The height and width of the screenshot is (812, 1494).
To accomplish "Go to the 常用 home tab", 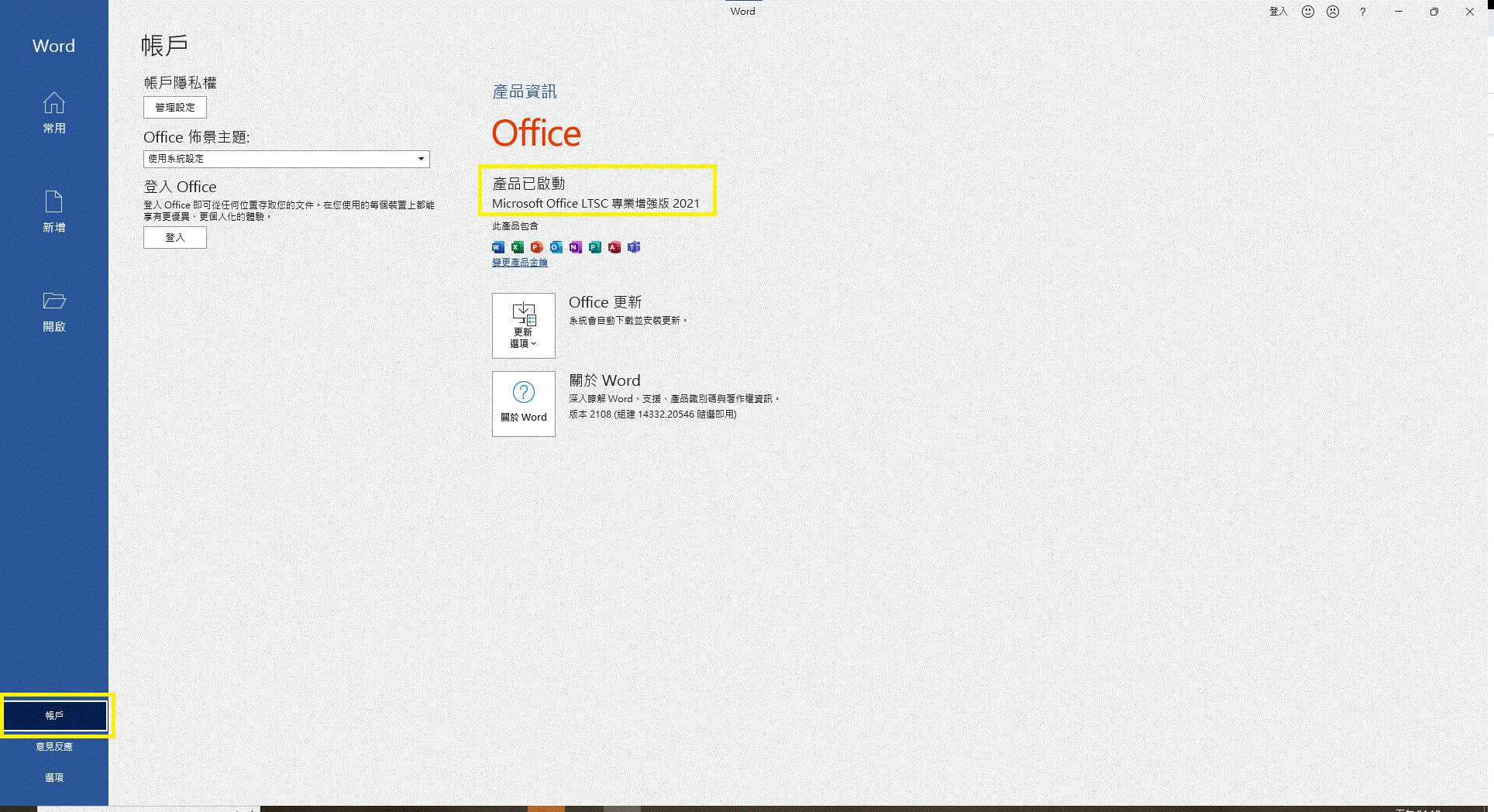I will [x=54, y=112].
